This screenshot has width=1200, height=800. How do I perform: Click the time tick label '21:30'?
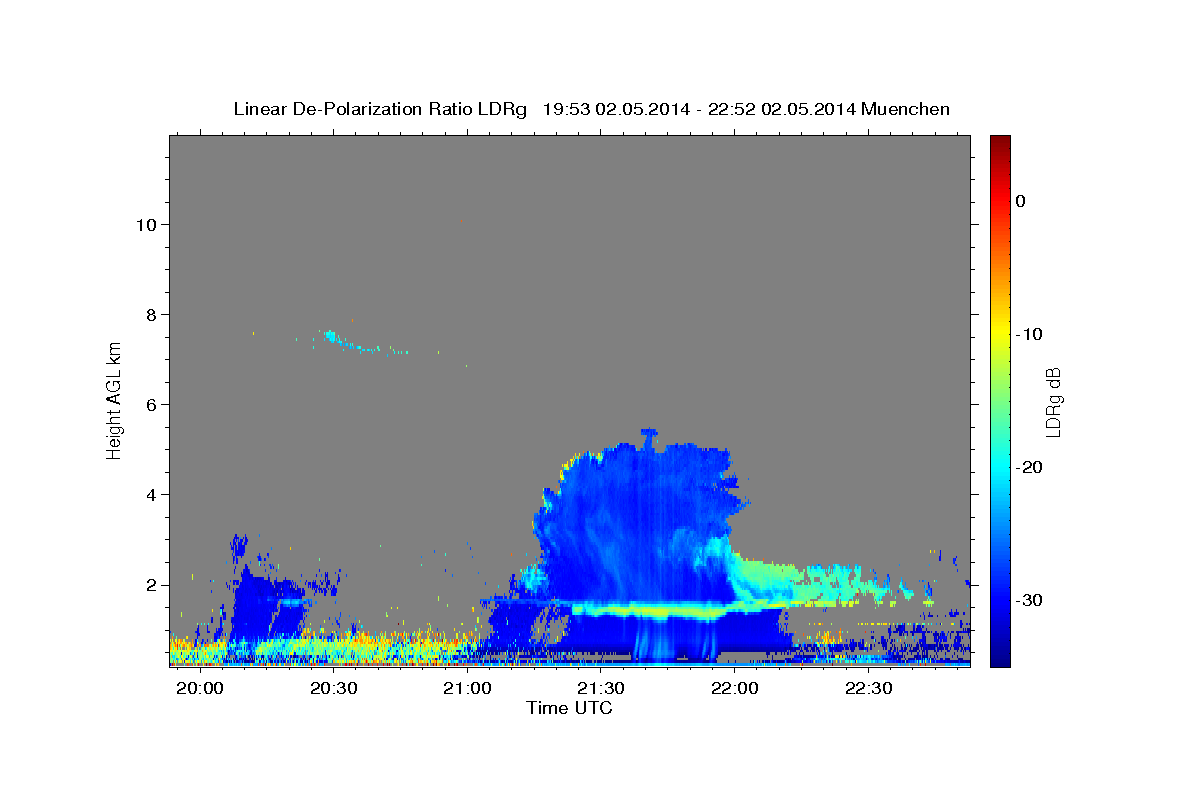pyautogui.click(x=601, y=689)
